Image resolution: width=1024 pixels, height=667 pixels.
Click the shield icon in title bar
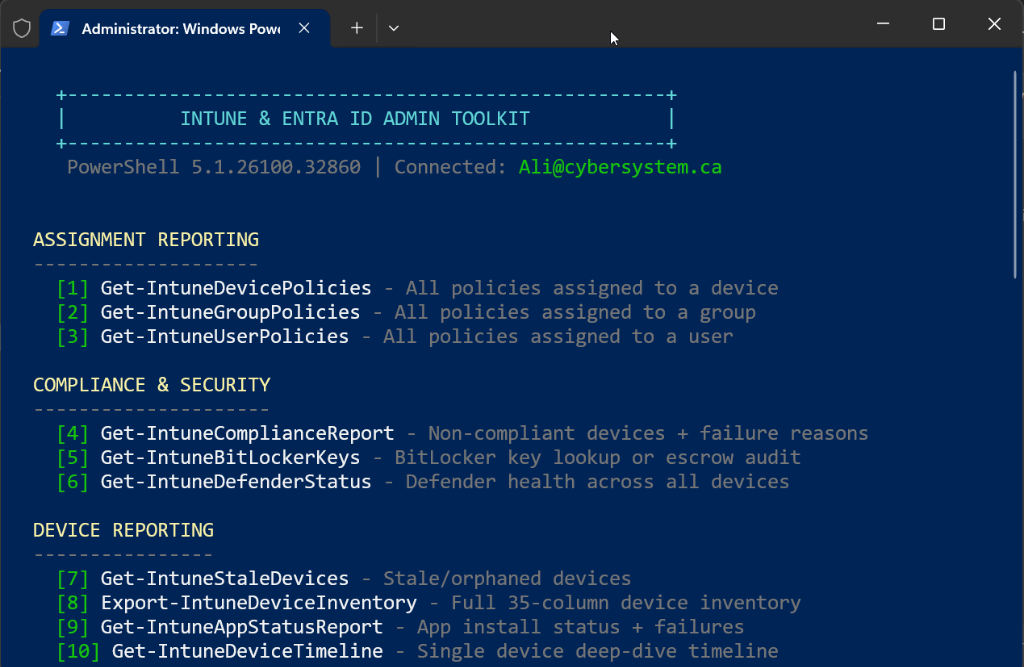click(x=22, y=28)
